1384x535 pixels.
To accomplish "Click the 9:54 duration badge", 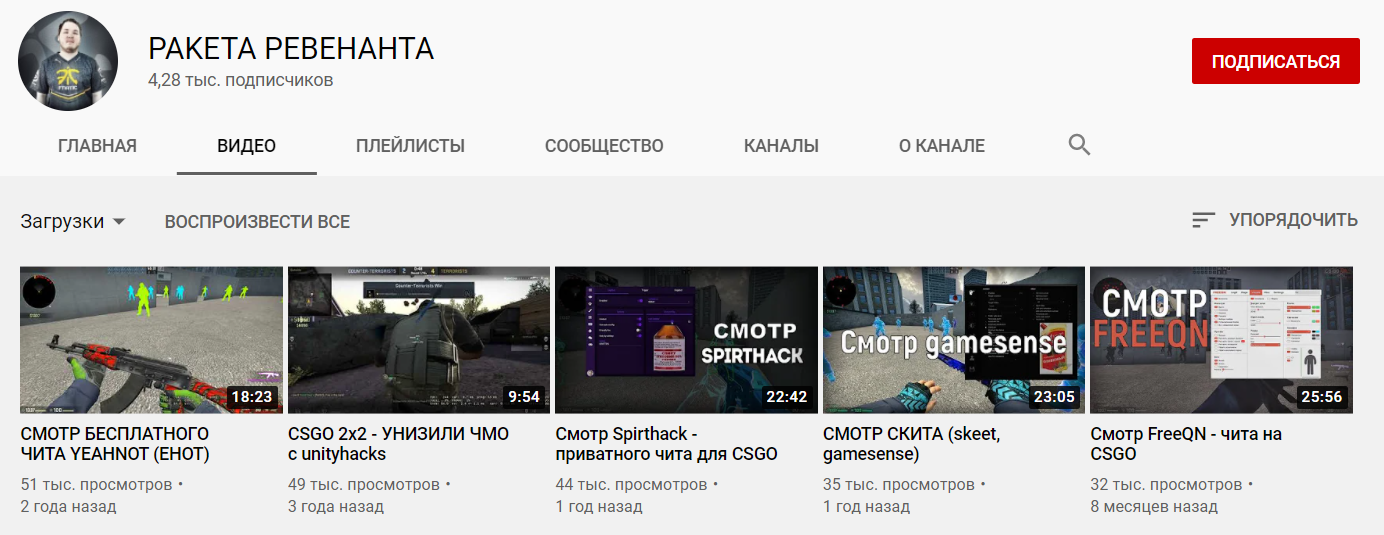I will pyautogui.click(x=524, y=397).
